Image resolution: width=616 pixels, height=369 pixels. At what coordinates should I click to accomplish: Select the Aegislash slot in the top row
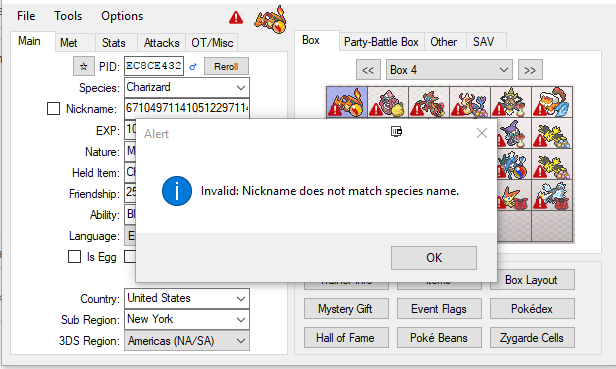(511, 102)
